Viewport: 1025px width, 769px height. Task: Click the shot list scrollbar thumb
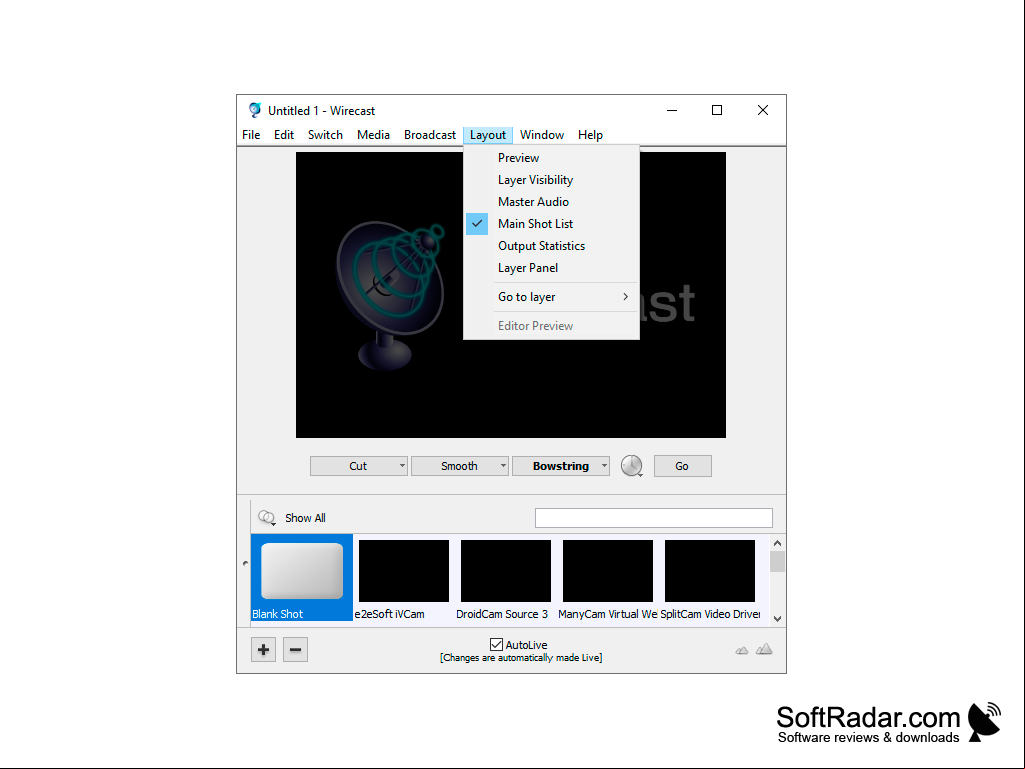[777, 562]
